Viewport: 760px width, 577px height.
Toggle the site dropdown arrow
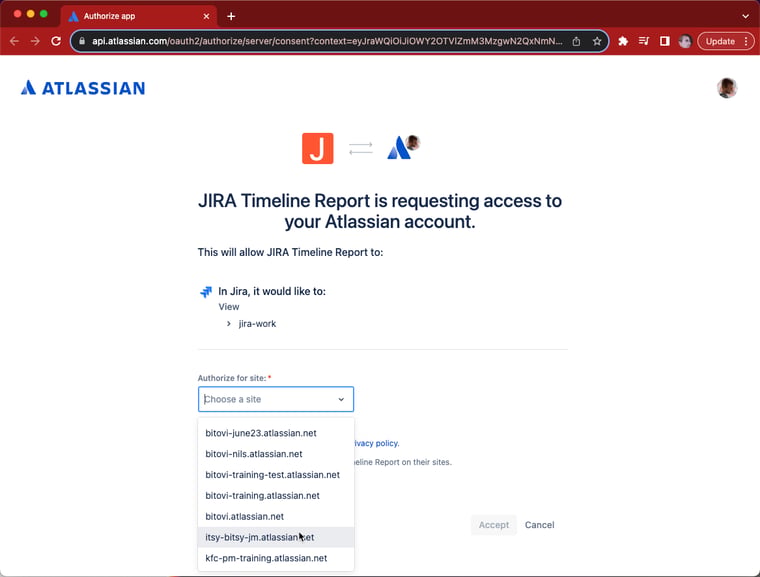point(341,399)
